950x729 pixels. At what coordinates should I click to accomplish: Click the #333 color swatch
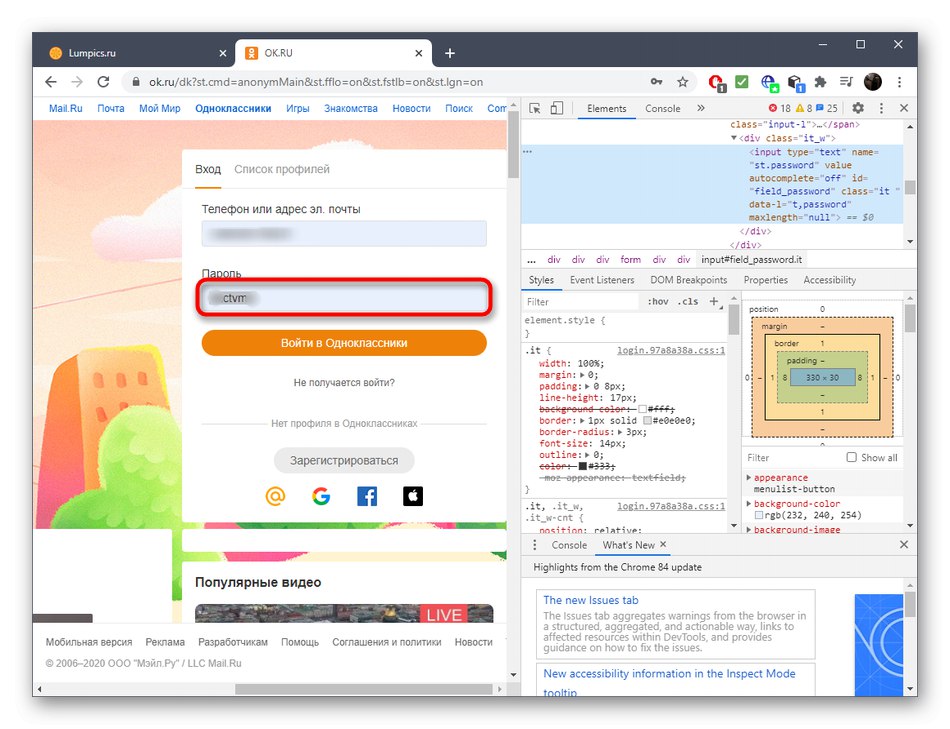pos(582,466)
